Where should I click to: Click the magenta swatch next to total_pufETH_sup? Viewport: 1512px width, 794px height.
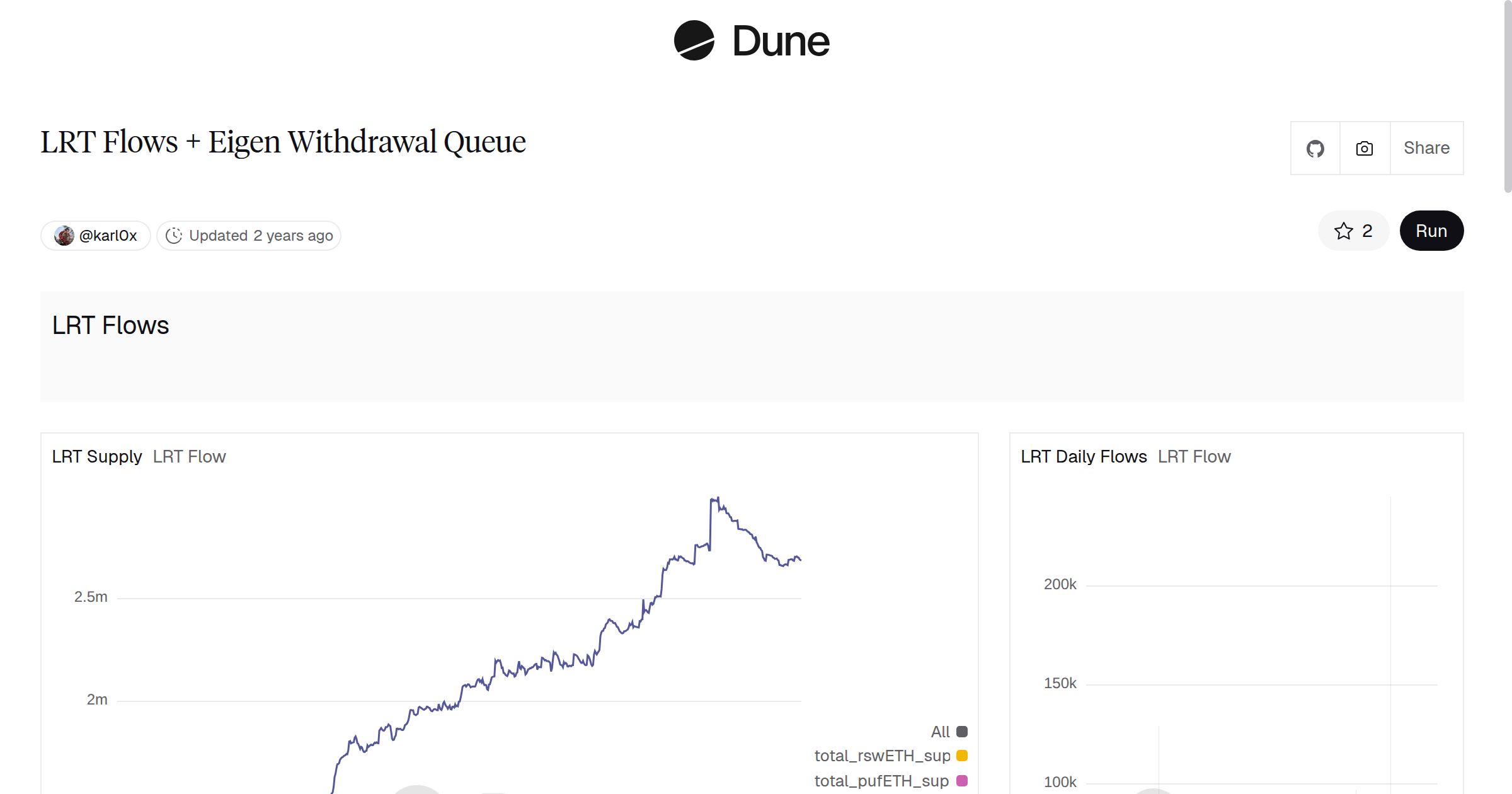click(960, 780)
